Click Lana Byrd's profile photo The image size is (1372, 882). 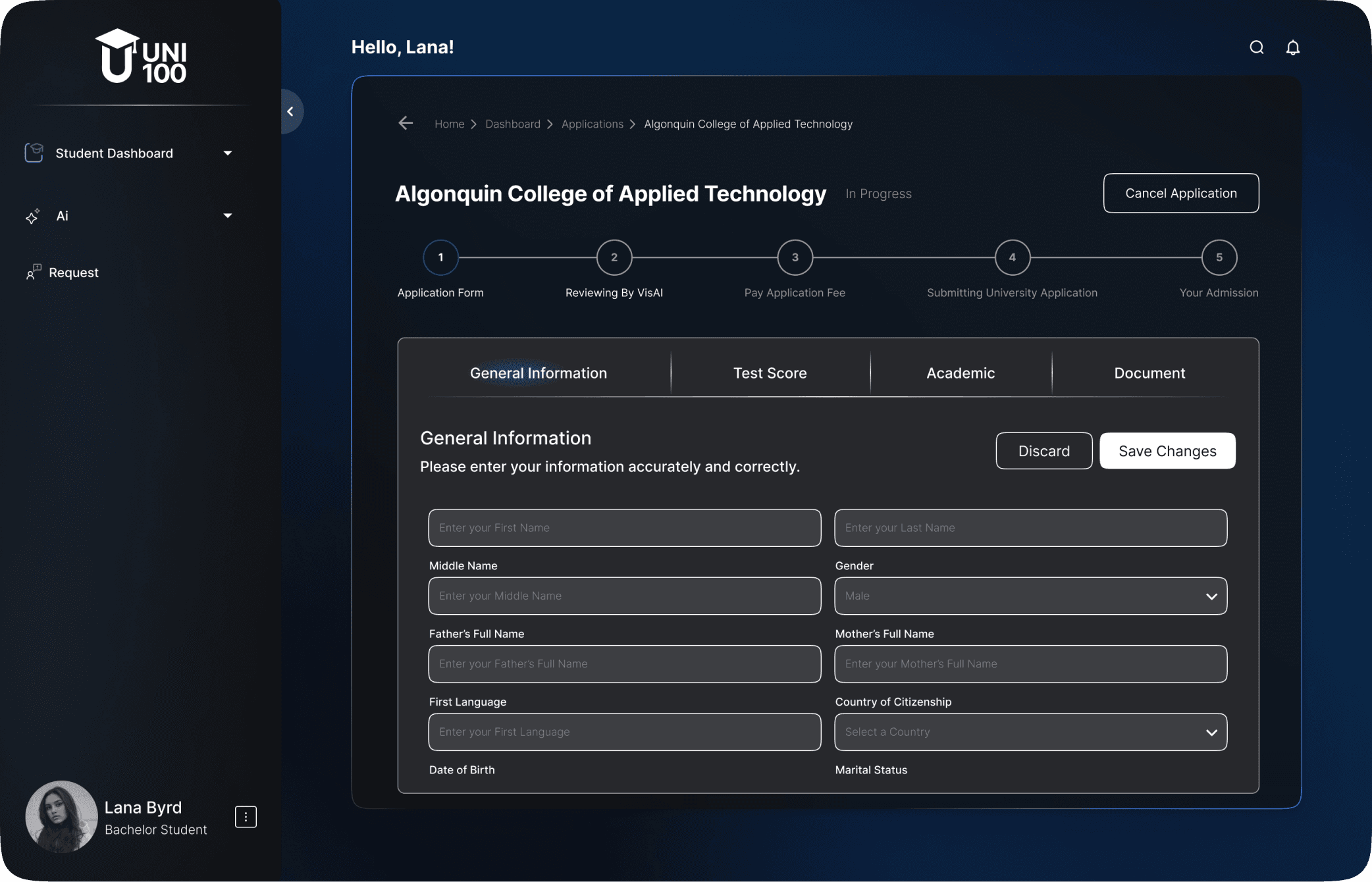[61, 817]
